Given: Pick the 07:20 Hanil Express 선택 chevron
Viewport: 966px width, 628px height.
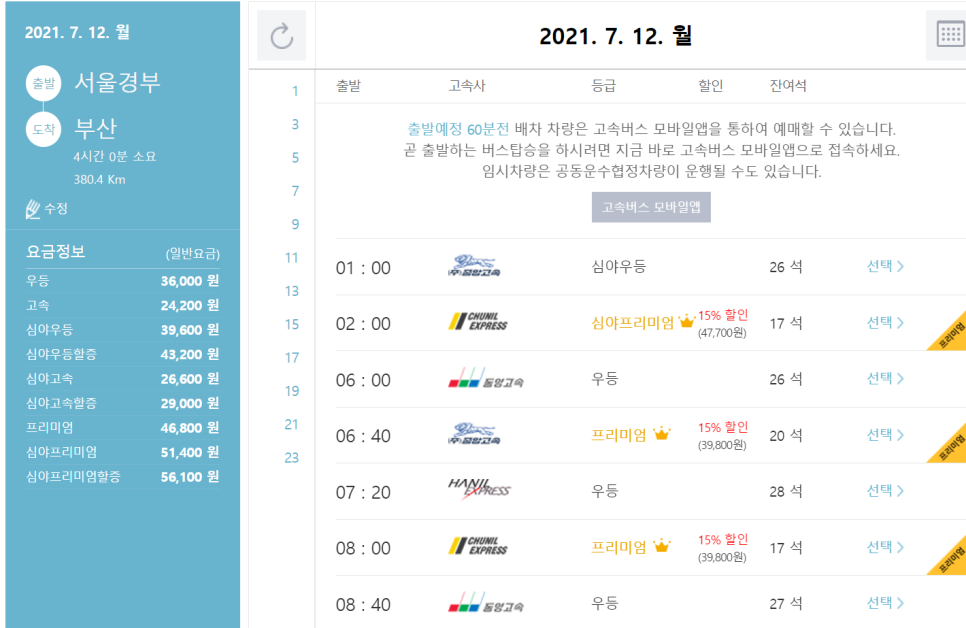Looking at the screenshot, I should pyautogui.click(x=899, y=491).
